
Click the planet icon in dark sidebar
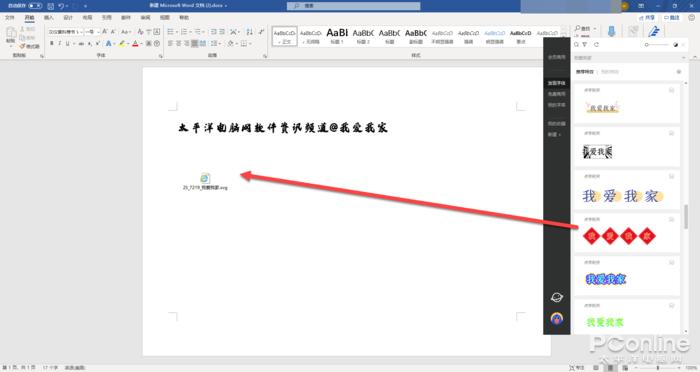[557, 297]
